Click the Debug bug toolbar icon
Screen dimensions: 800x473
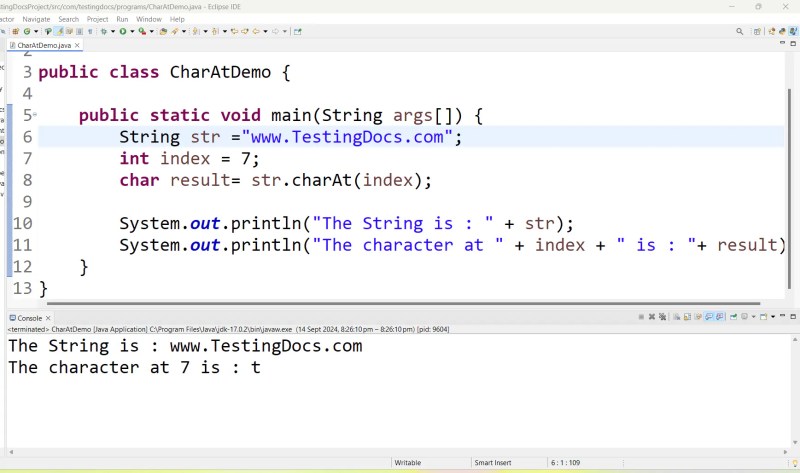[x=104, y=32]
